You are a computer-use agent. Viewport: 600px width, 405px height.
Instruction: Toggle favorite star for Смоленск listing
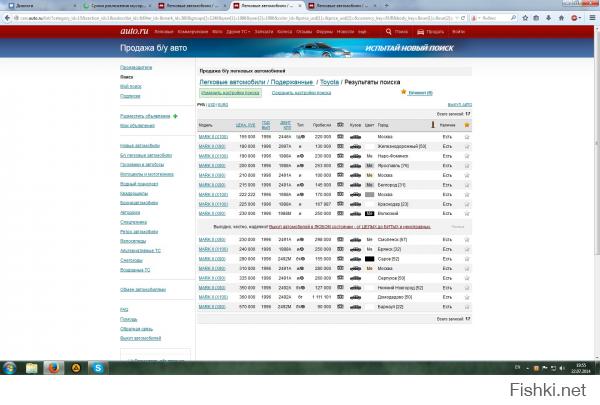pyautogui.click(x=466, y=240)
